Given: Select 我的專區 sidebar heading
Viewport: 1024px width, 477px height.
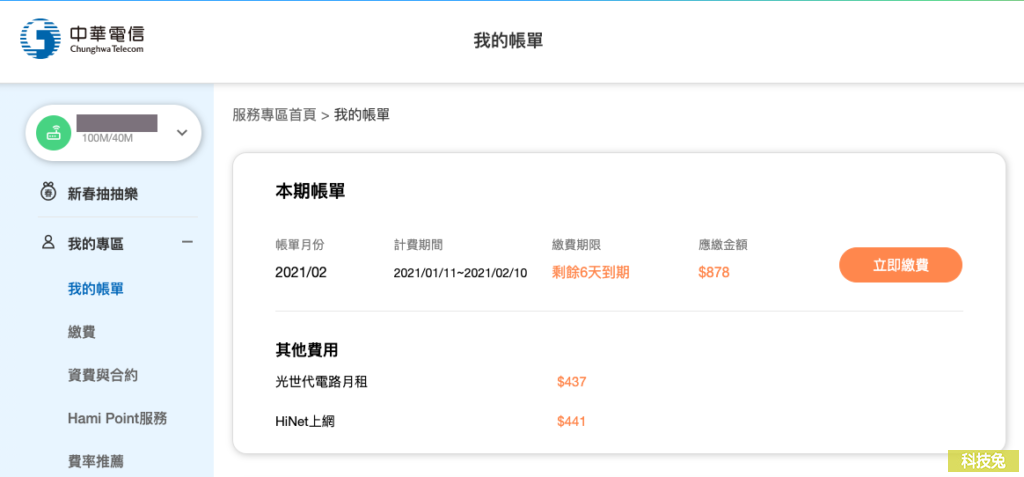Looking at the screenshot, I should (x=95, y=244).
